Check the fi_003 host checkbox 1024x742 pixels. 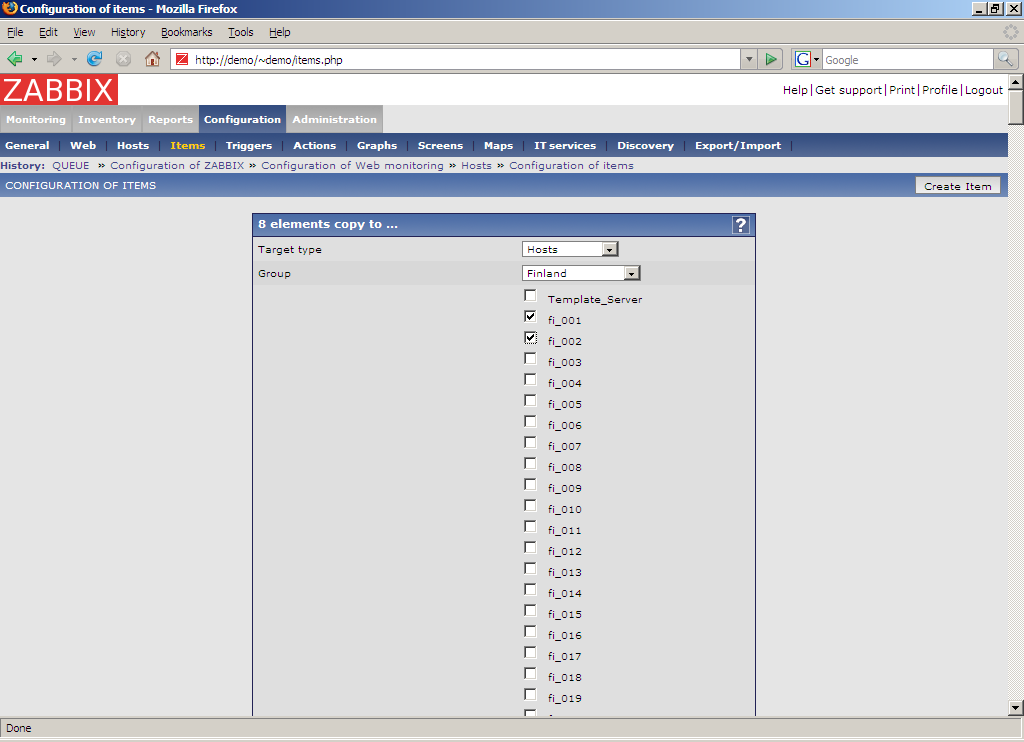[x=530, y=358]
